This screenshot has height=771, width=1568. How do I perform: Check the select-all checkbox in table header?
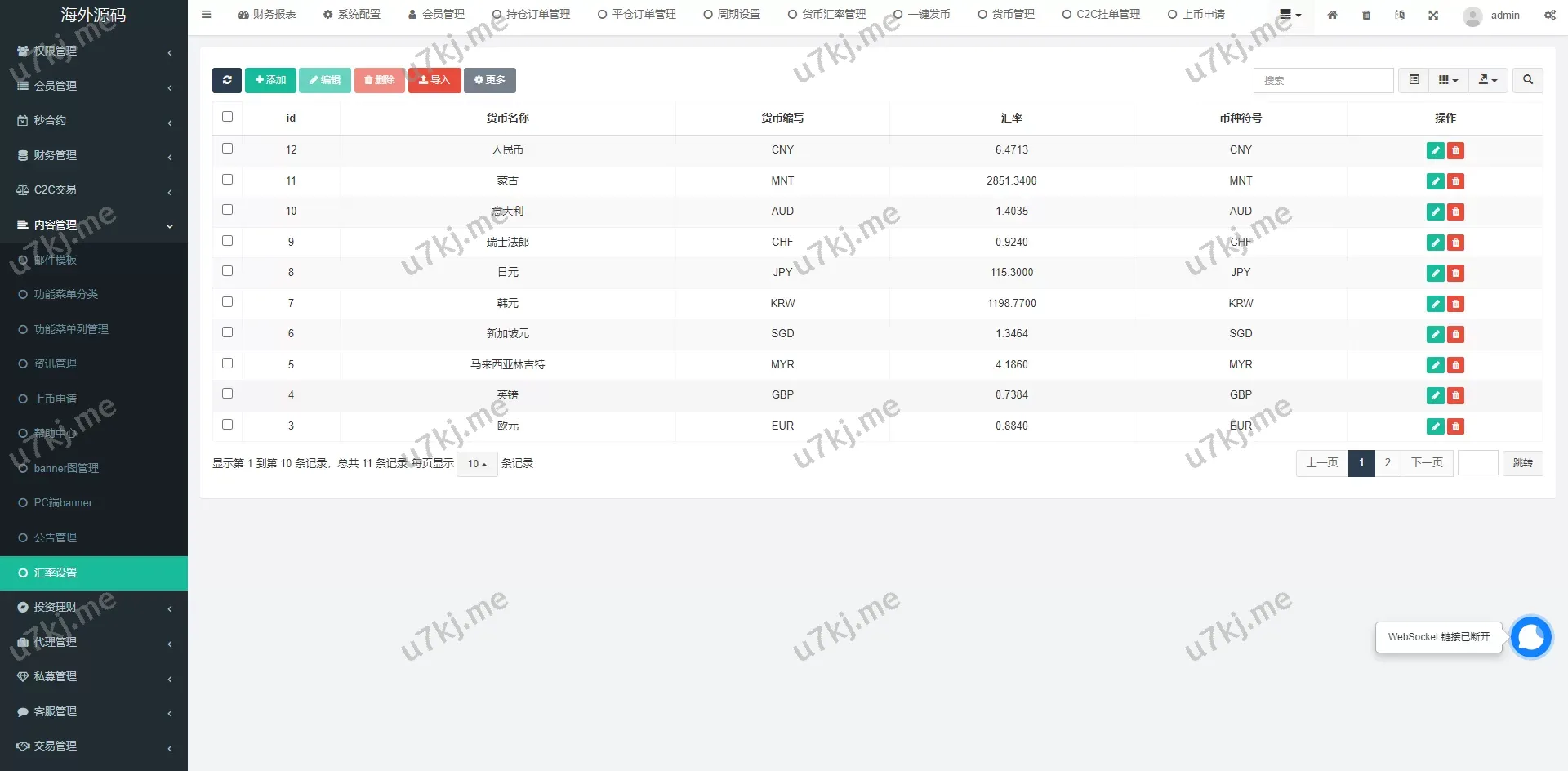(227, 117)
